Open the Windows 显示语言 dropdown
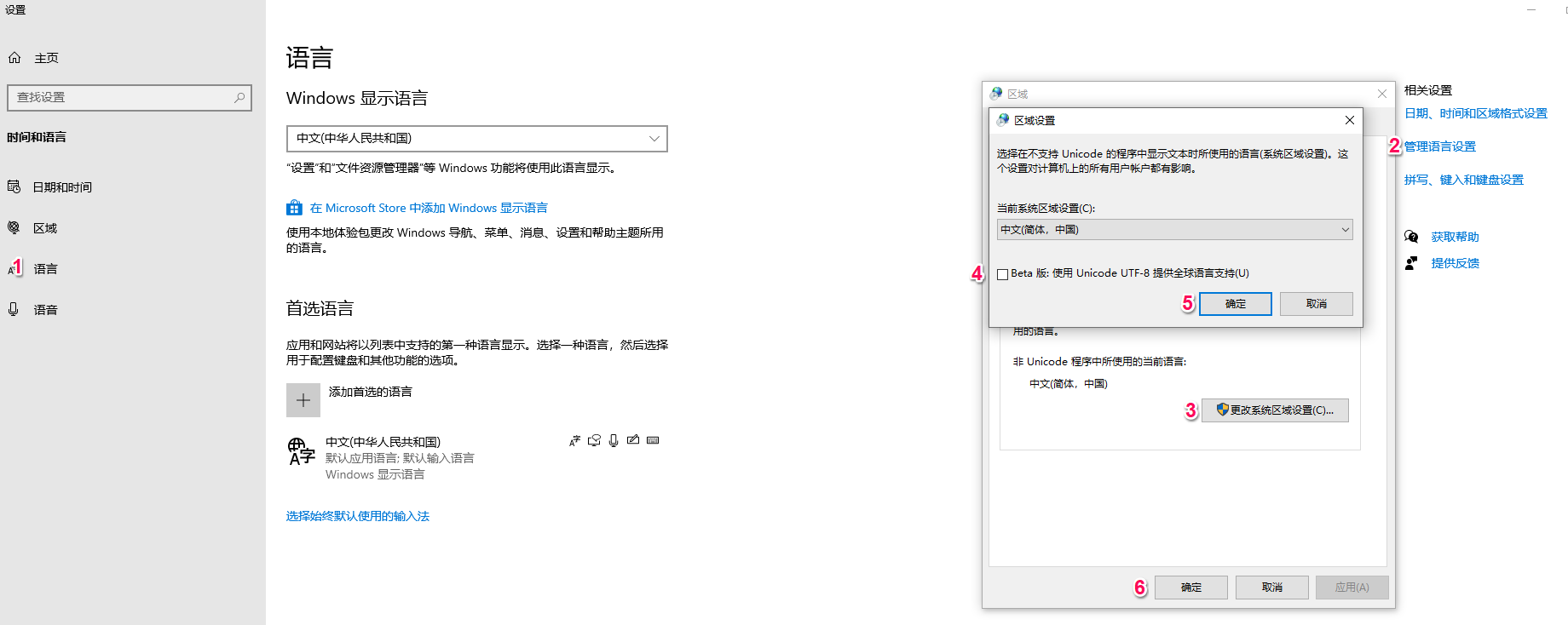Screen dimensions: 1568x625 pyautogui.click(x=476, y=139)
